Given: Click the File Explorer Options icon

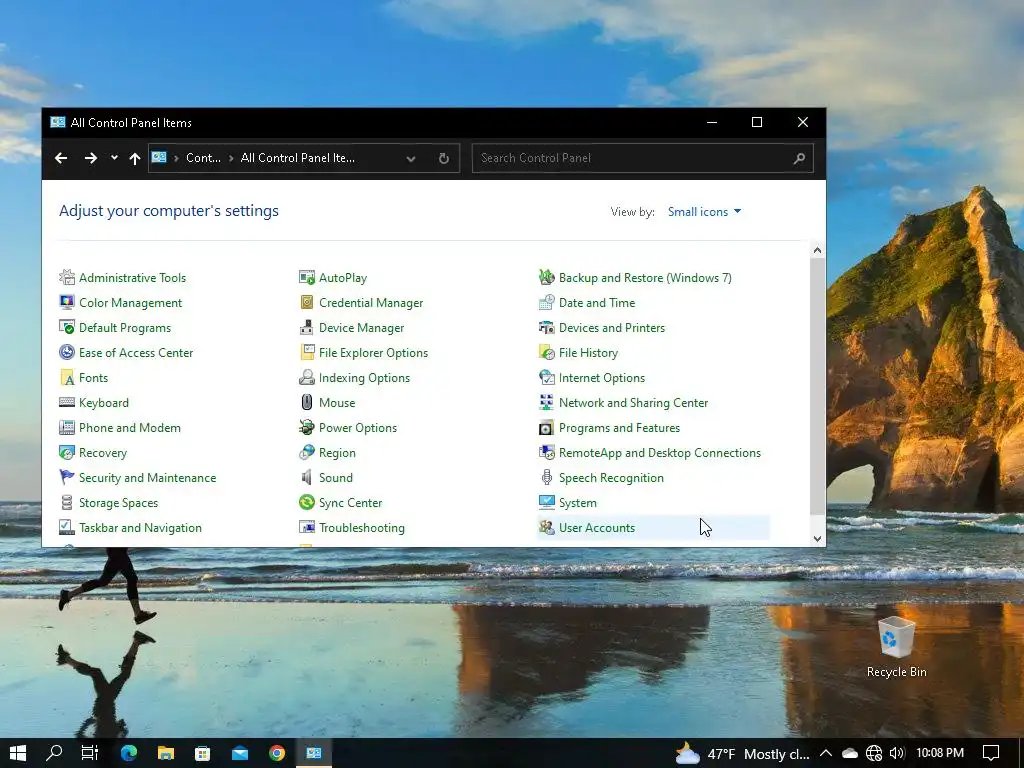Looking at the screenshot, I should click(x=306, y=353).
